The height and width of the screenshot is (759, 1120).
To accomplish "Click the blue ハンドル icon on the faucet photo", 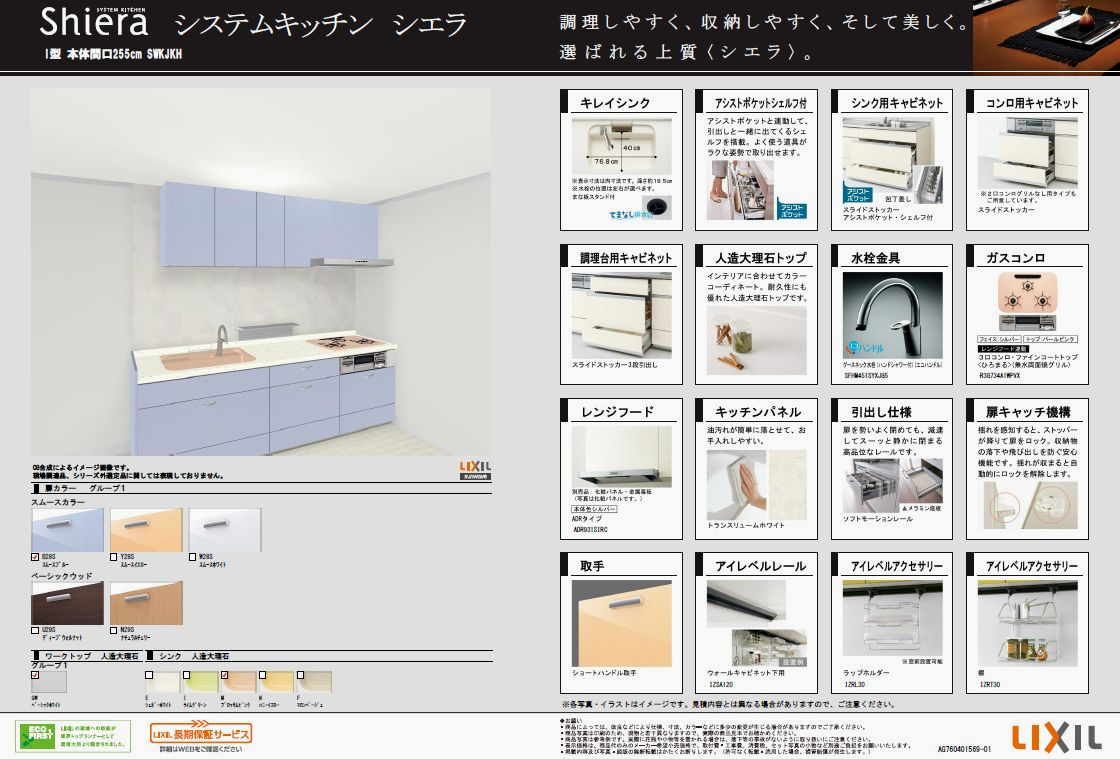I will (865, 348).
